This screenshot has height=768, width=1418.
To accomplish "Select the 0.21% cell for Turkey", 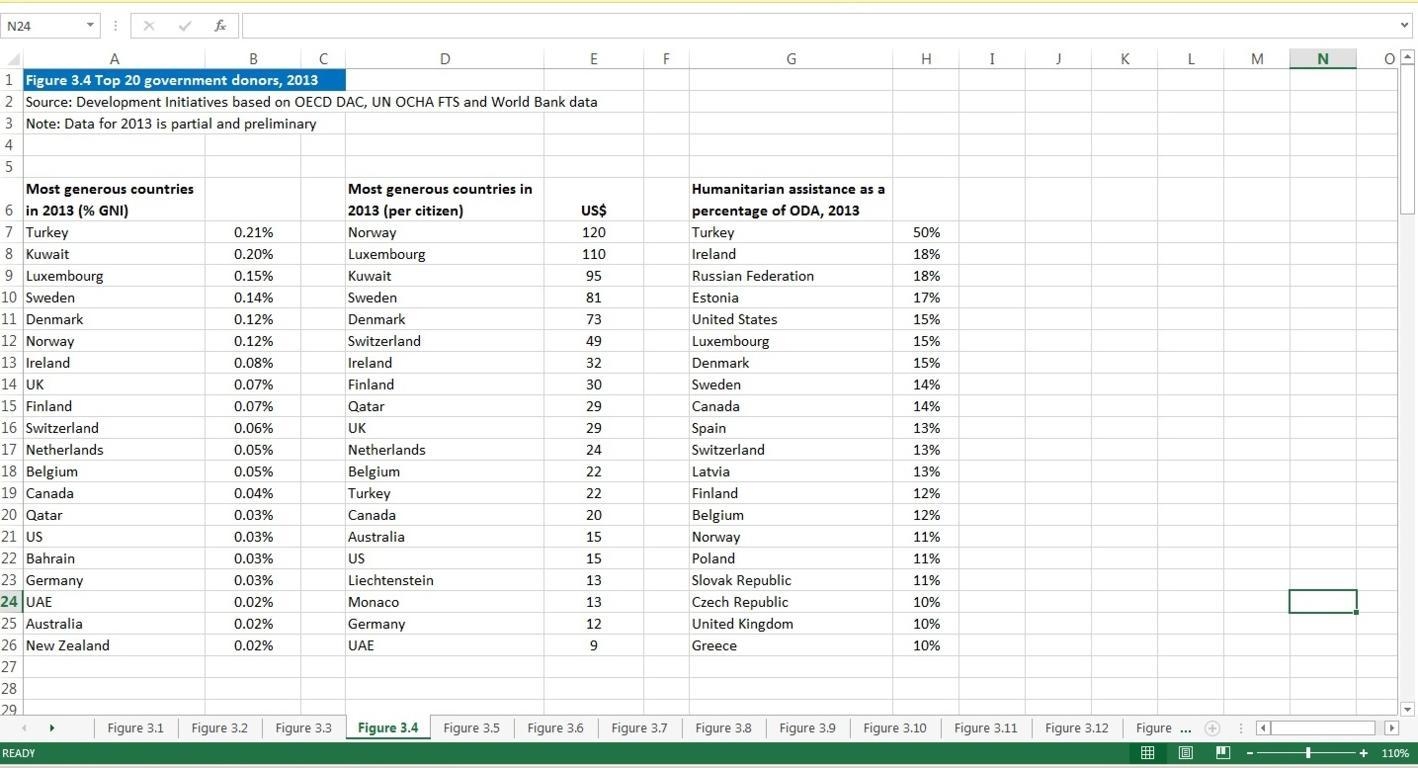I will click(253, 232).
